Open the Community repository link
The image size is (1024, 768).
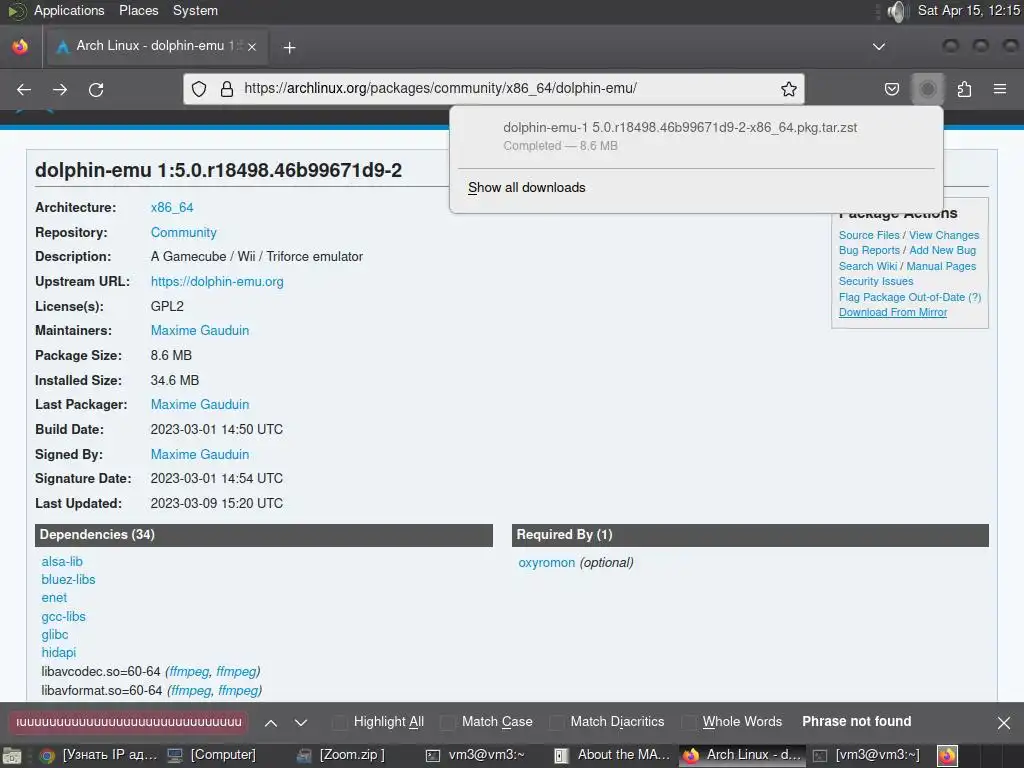[184, 232]
